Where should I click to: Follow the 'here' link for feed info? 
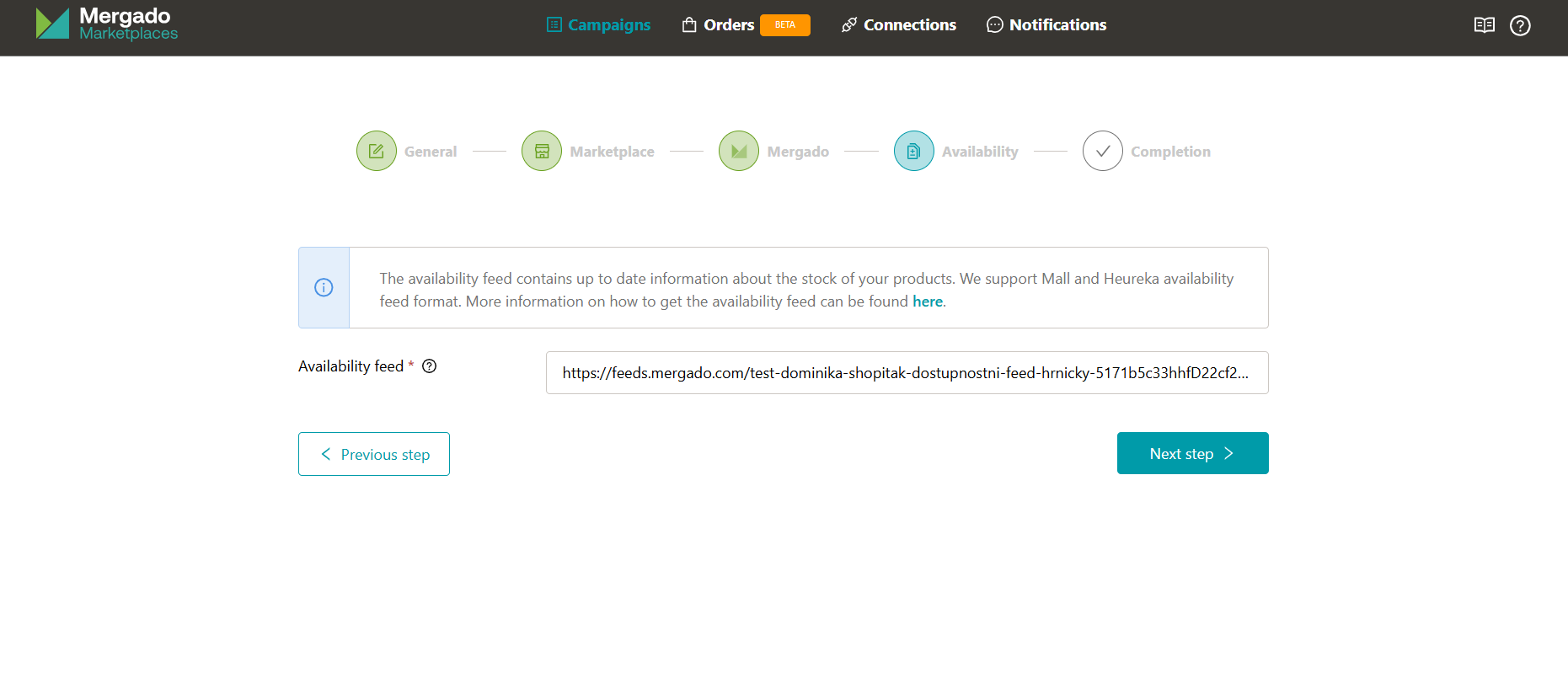pos(927,302)
